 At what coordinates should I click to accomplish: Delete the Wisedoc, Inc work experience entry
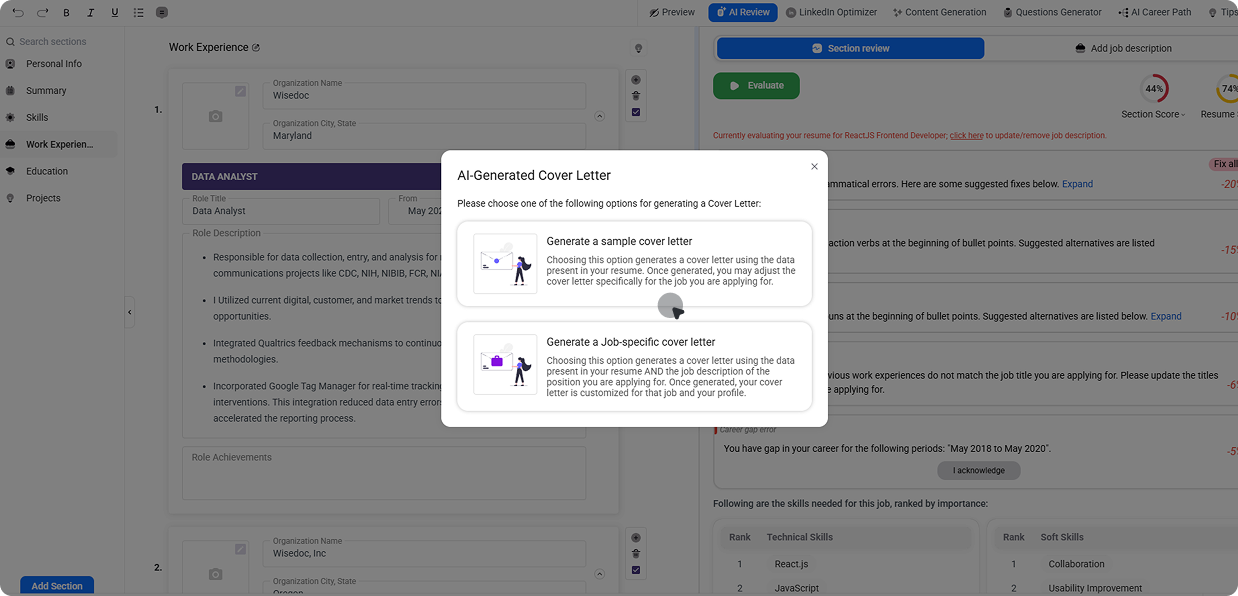(636, 553)
